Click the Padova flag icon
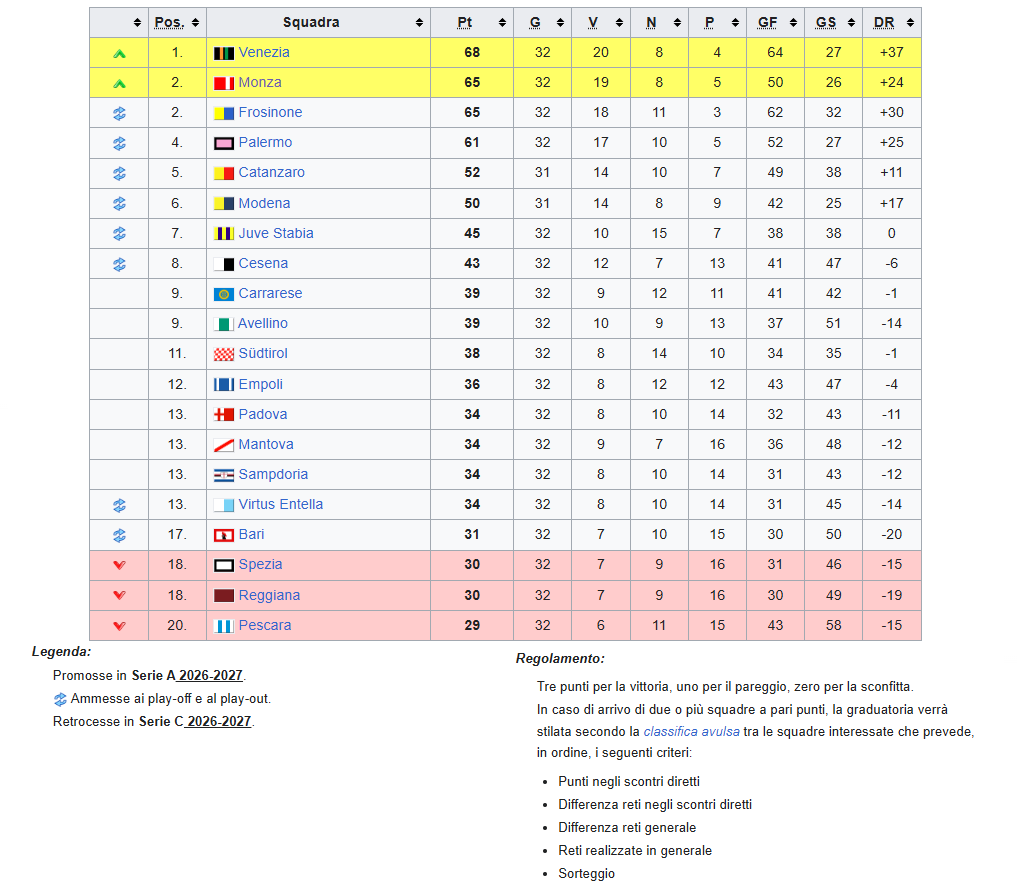 pyautogui.click(x=224, y=414)
